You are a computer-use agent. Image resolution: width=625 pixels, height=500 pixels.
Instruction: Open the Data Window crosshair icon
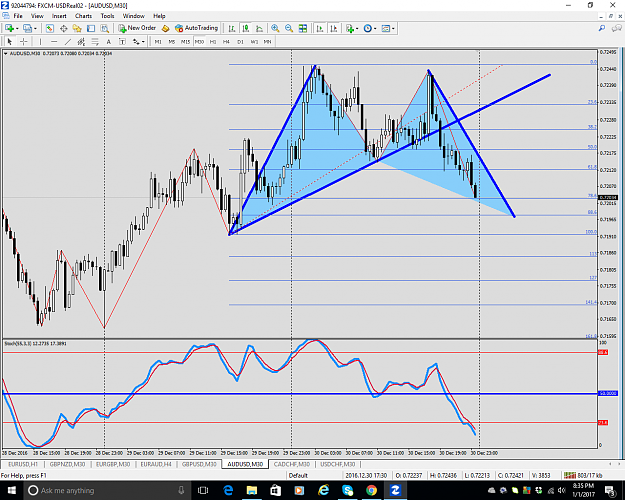coord(63,28)
